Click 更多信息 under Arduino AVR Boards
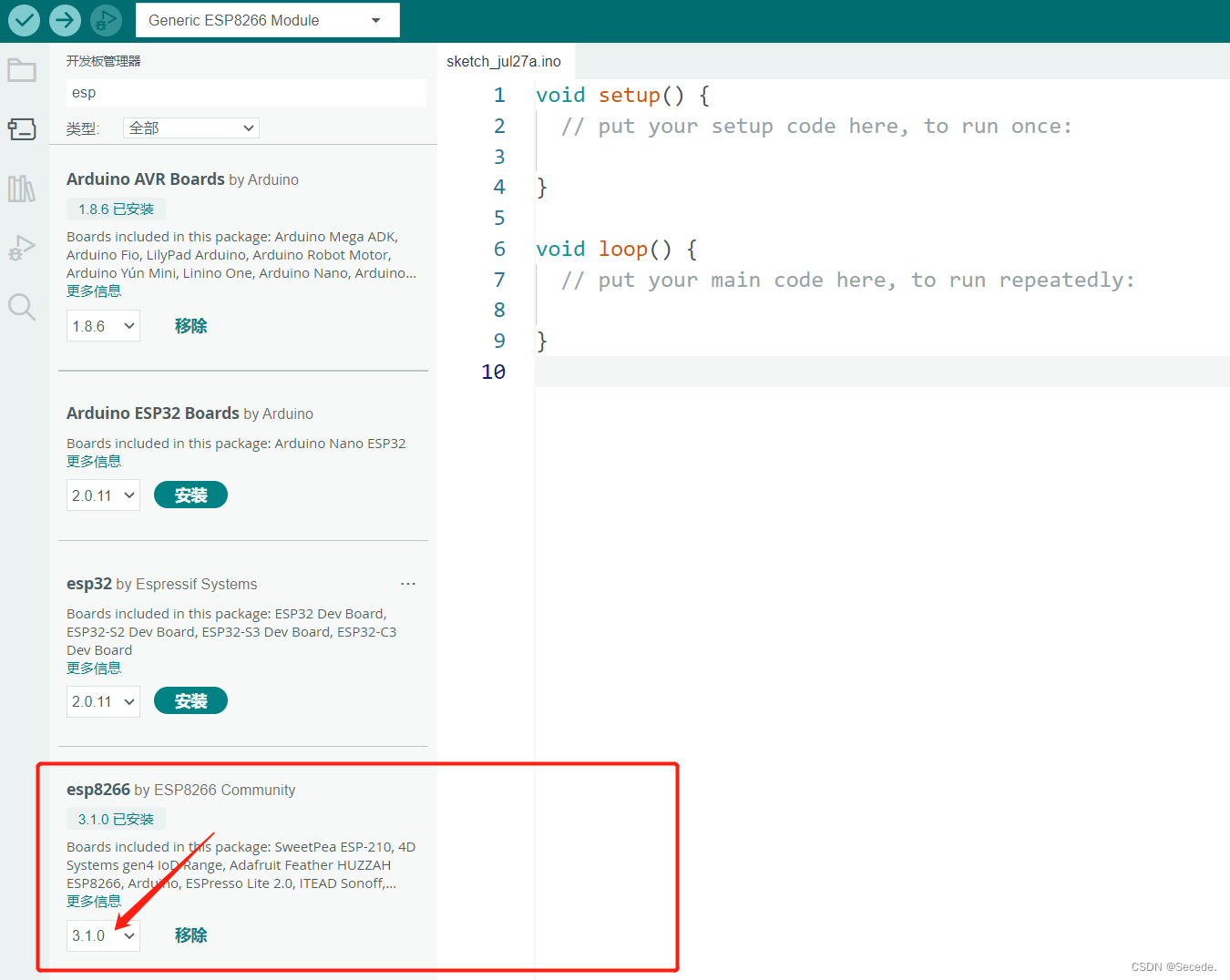This screenshot has width=1230, height=980. (x=94, y=290)
